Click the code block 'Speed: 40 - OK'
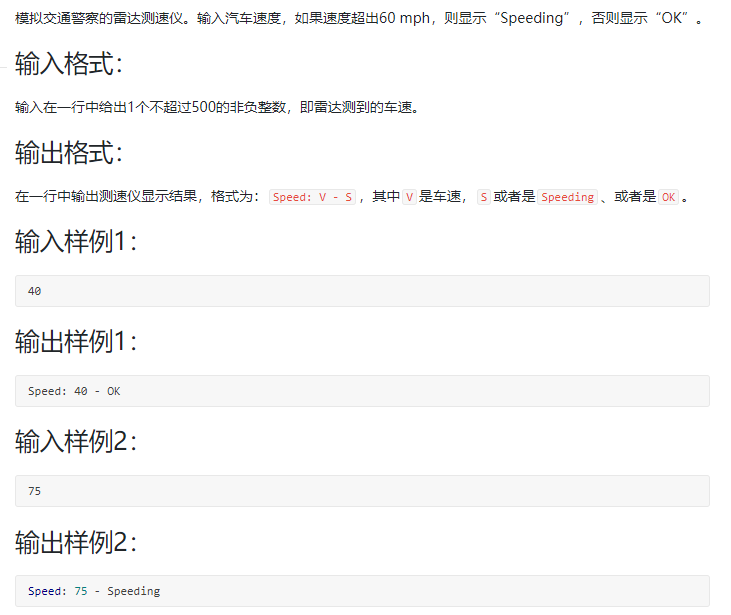 [362, 391]
